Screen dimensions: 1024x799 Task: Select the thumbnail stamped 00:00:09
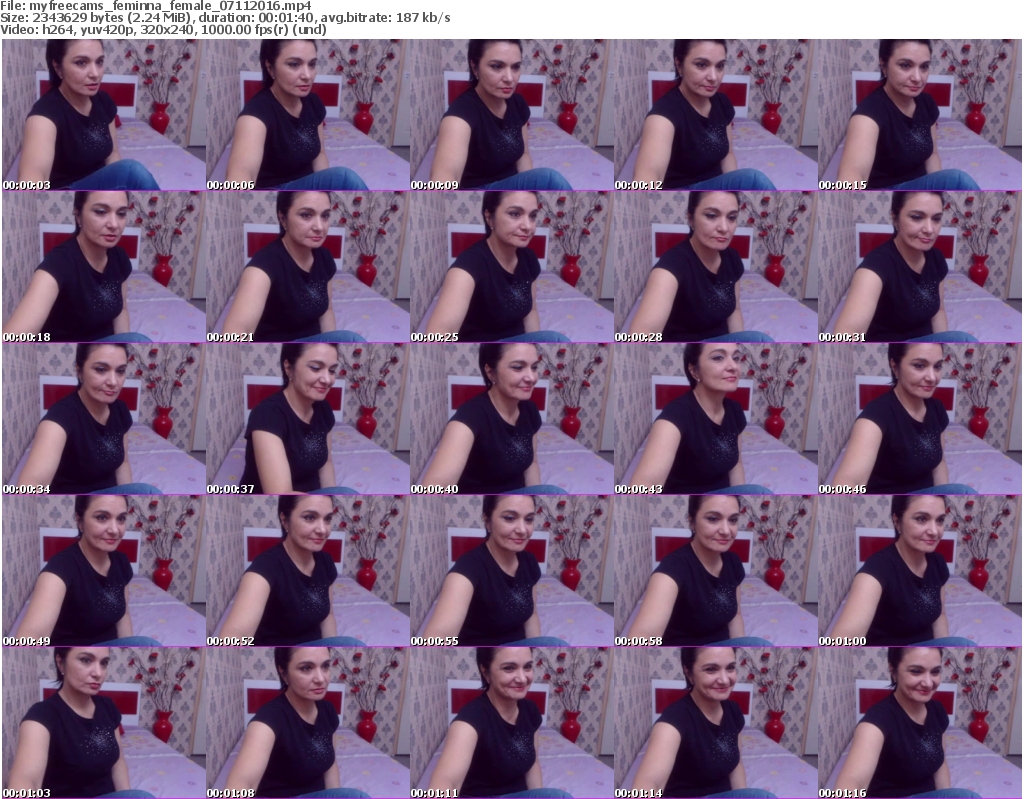click(511, 115)
